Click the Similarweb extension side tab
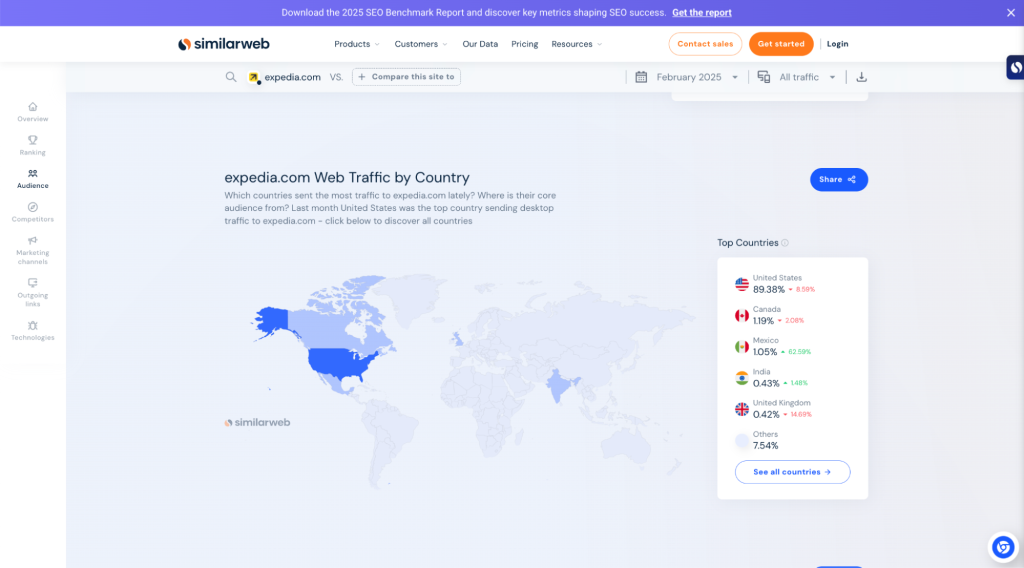1024x568 pixels. point(1016,67)
